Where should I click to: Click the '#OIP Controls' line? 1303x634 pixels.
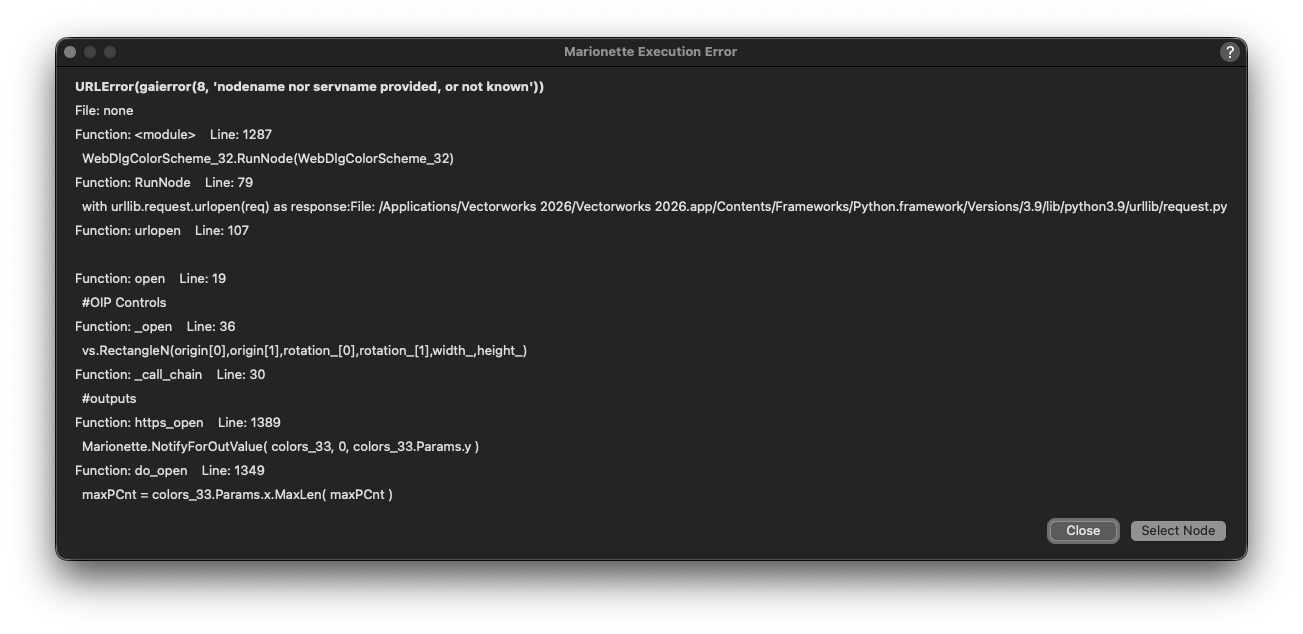pos(124,303)
